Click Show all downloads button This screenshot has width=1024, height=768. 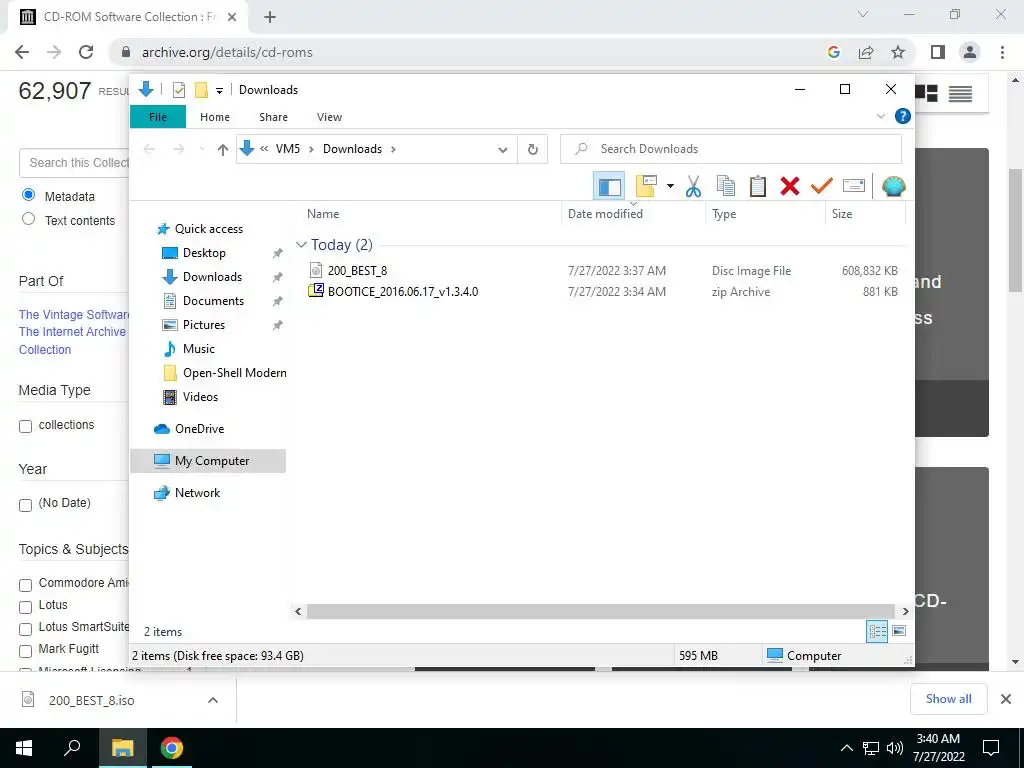[x=948, y=699]
